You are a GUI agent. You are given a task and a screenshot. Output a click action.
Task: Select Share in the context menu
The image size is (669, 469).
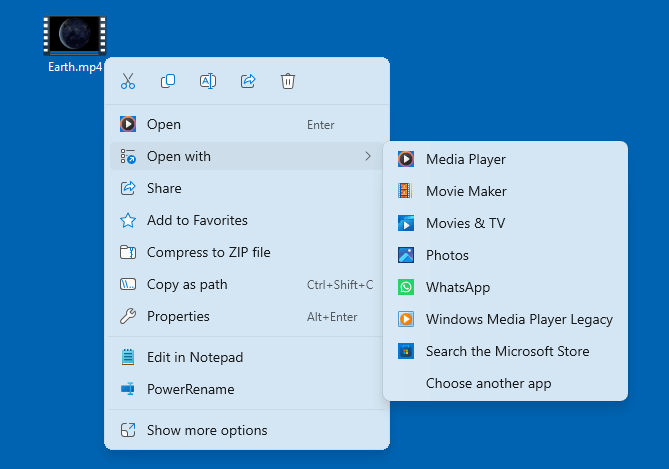[247, 188]
